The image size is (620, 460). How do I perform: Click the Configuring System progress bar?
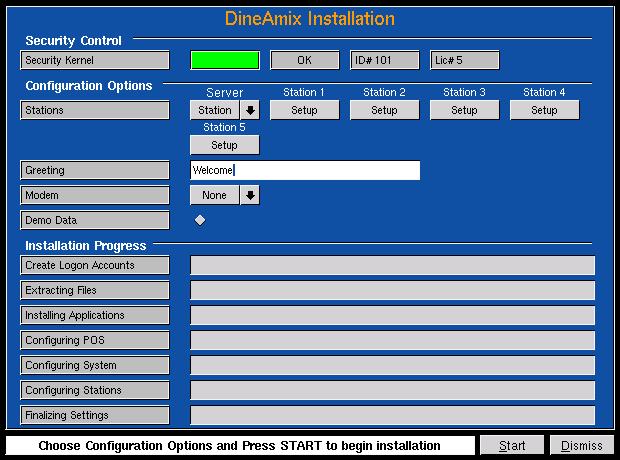coord(393,365)
